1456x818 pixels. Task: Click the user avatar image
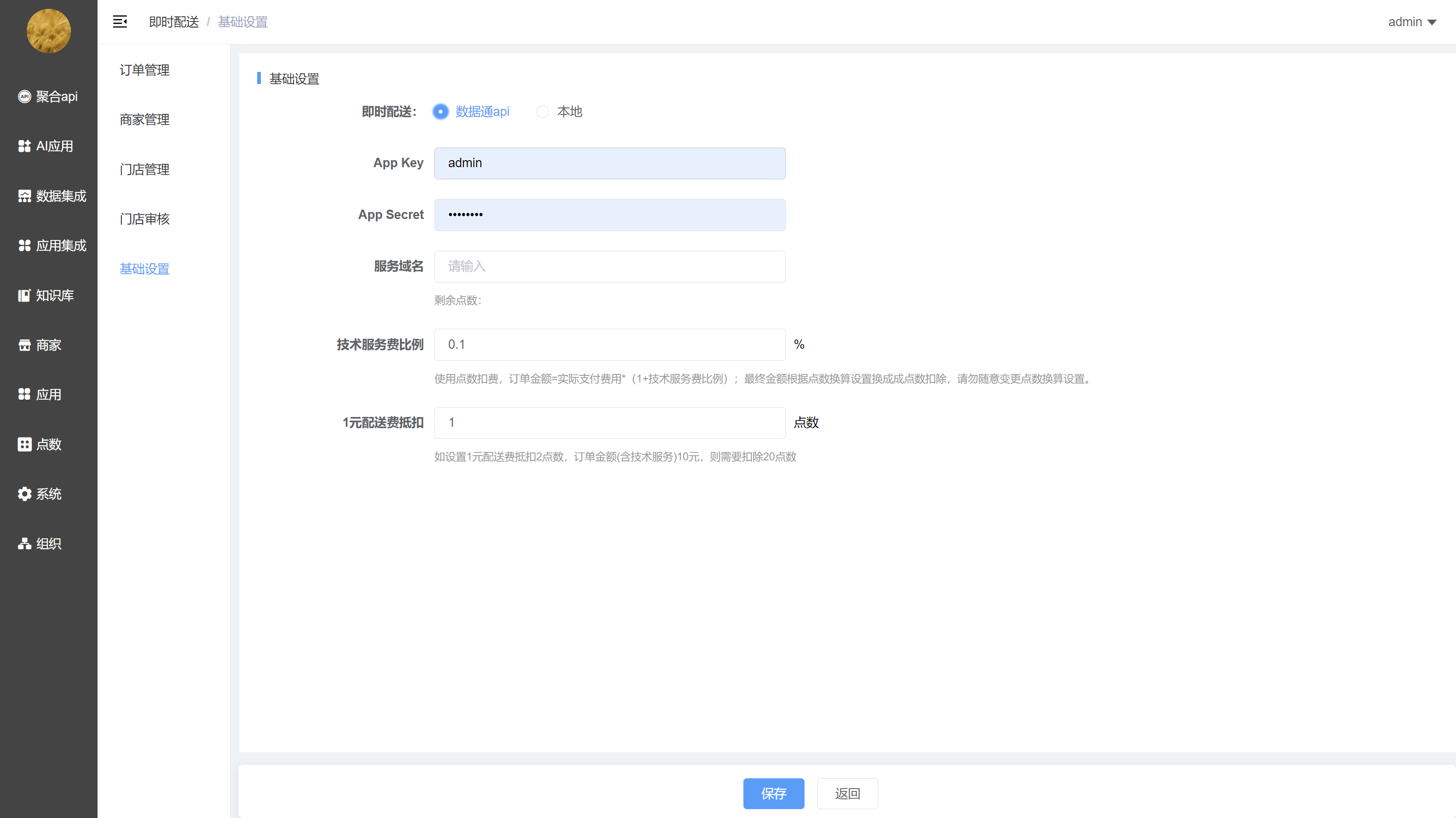click(49, 31)
